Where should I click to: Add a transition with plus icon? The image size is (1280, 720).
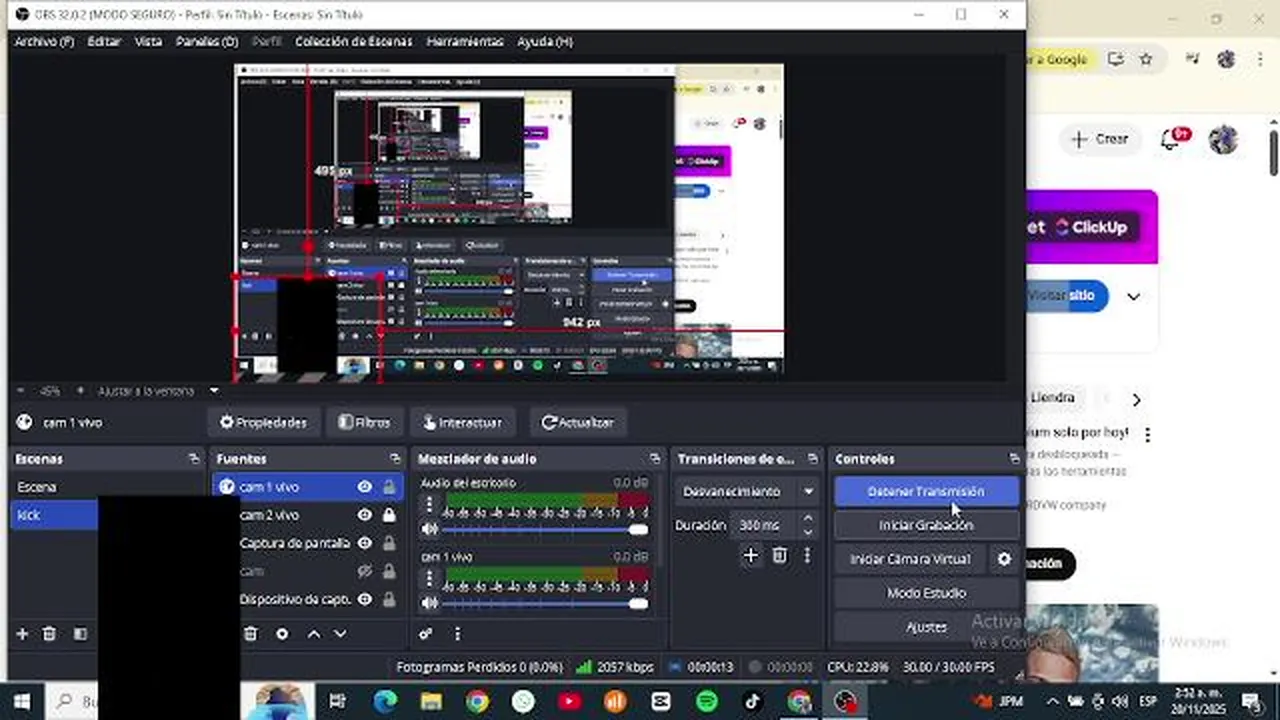click(751, 555)
